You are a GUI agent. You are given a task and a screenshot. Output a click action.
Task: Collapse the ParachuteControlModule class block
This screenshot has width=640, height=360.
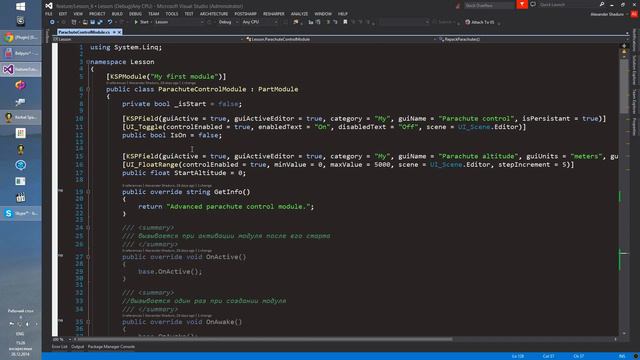pos(88,89)
